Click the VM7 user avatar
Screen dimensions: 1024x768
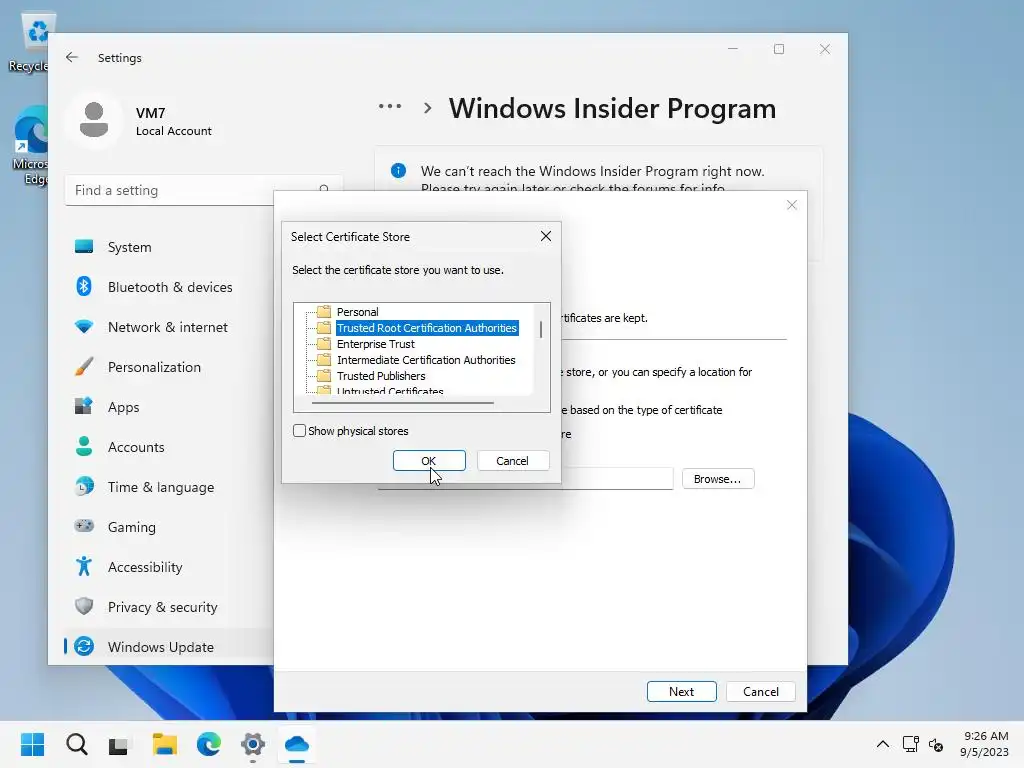tap(93, 120)
